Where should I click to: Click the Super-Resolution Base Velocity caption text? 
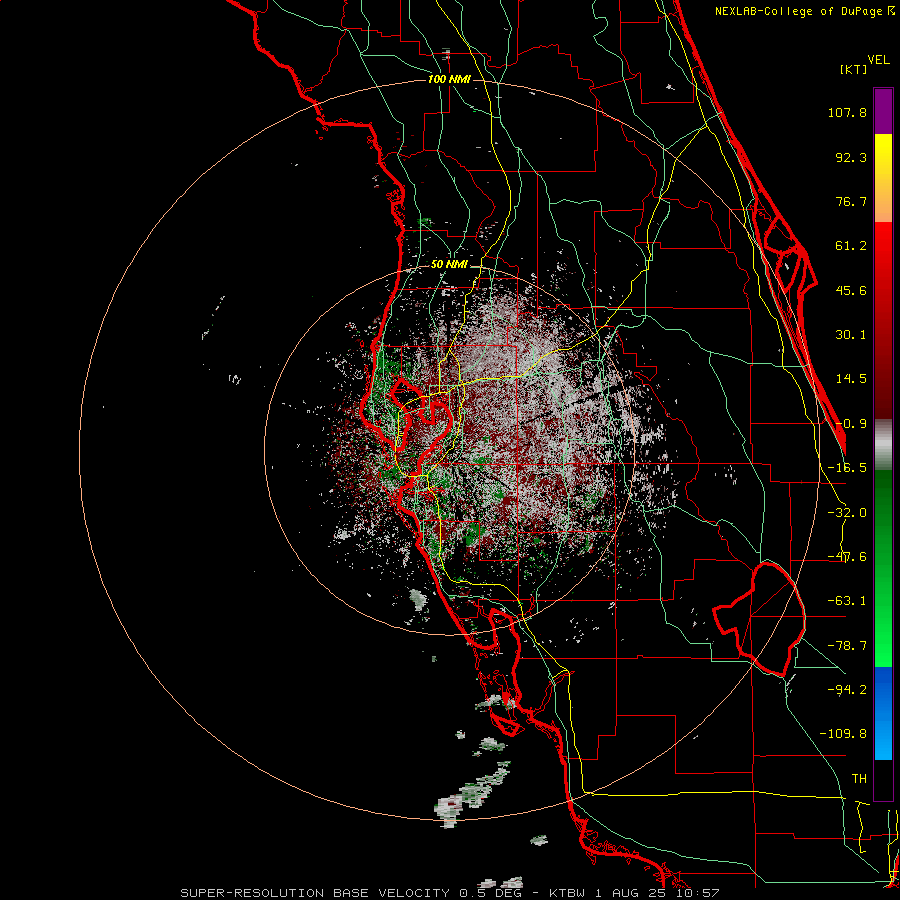pos(449,893)
